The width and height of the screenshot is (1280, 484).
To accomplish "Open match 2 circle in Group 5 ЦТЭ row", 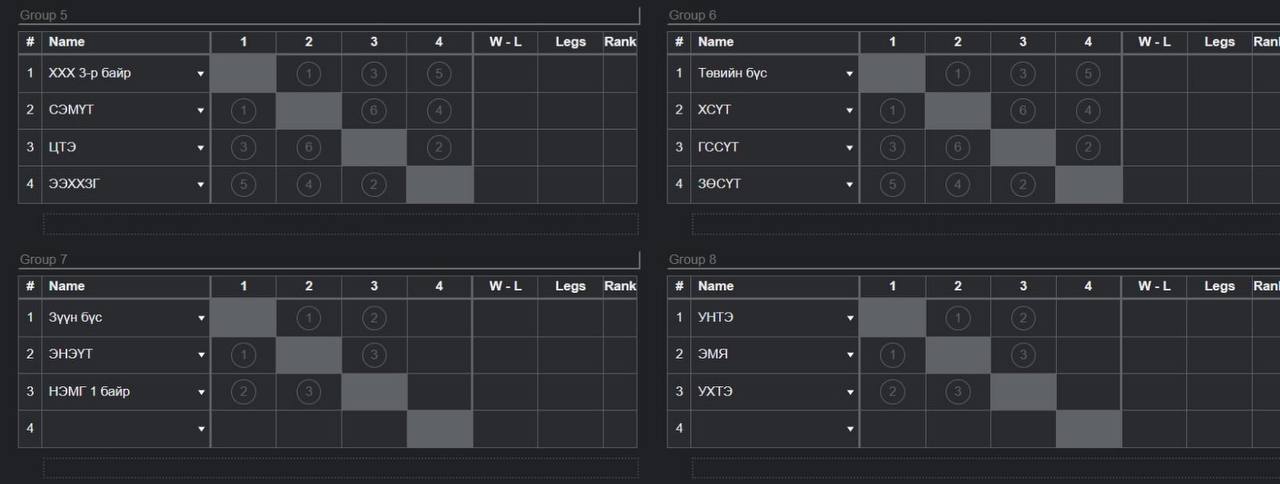I will (439, 147).
